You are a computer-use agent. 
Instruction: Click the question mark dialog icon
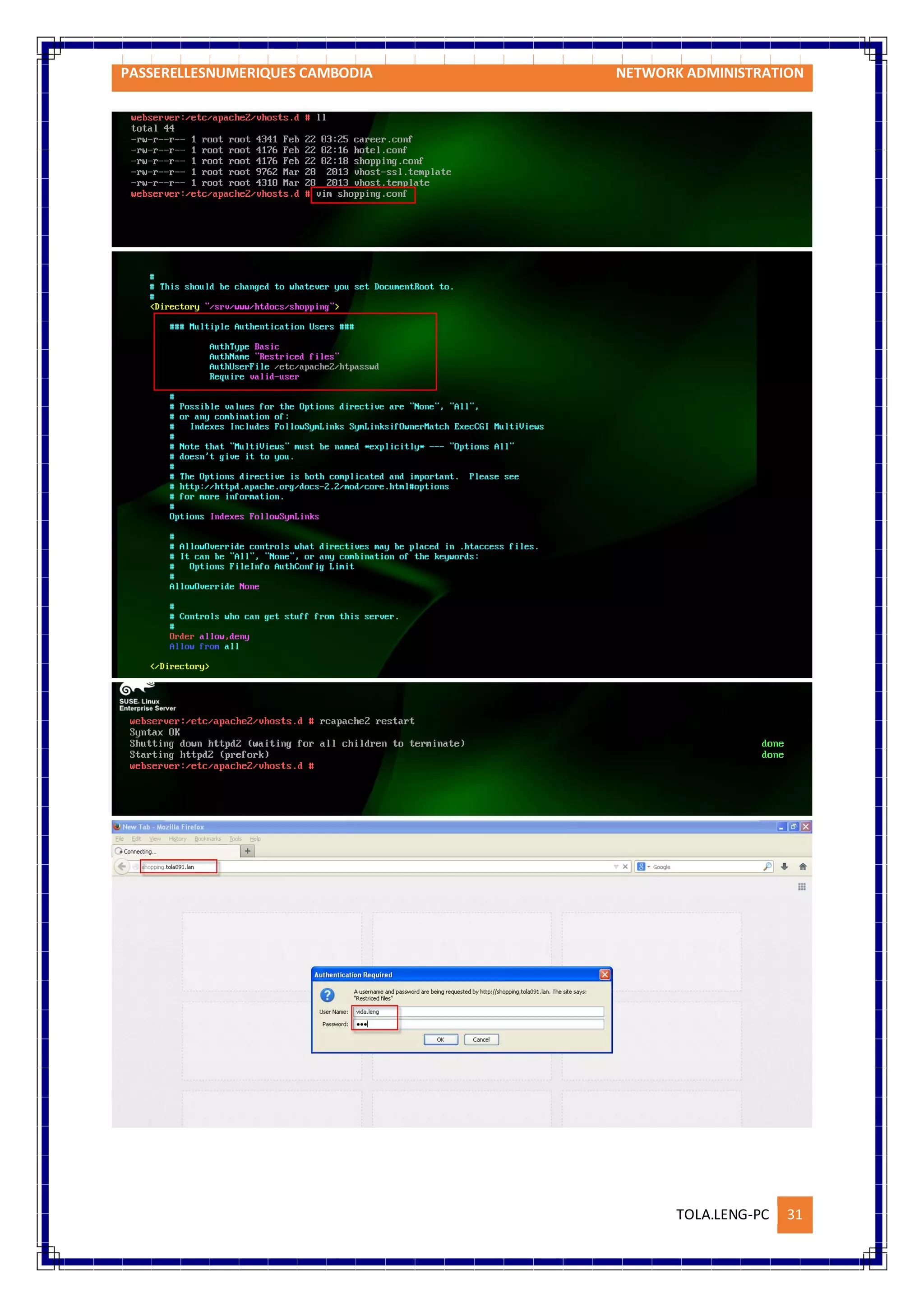click(327, 995)
